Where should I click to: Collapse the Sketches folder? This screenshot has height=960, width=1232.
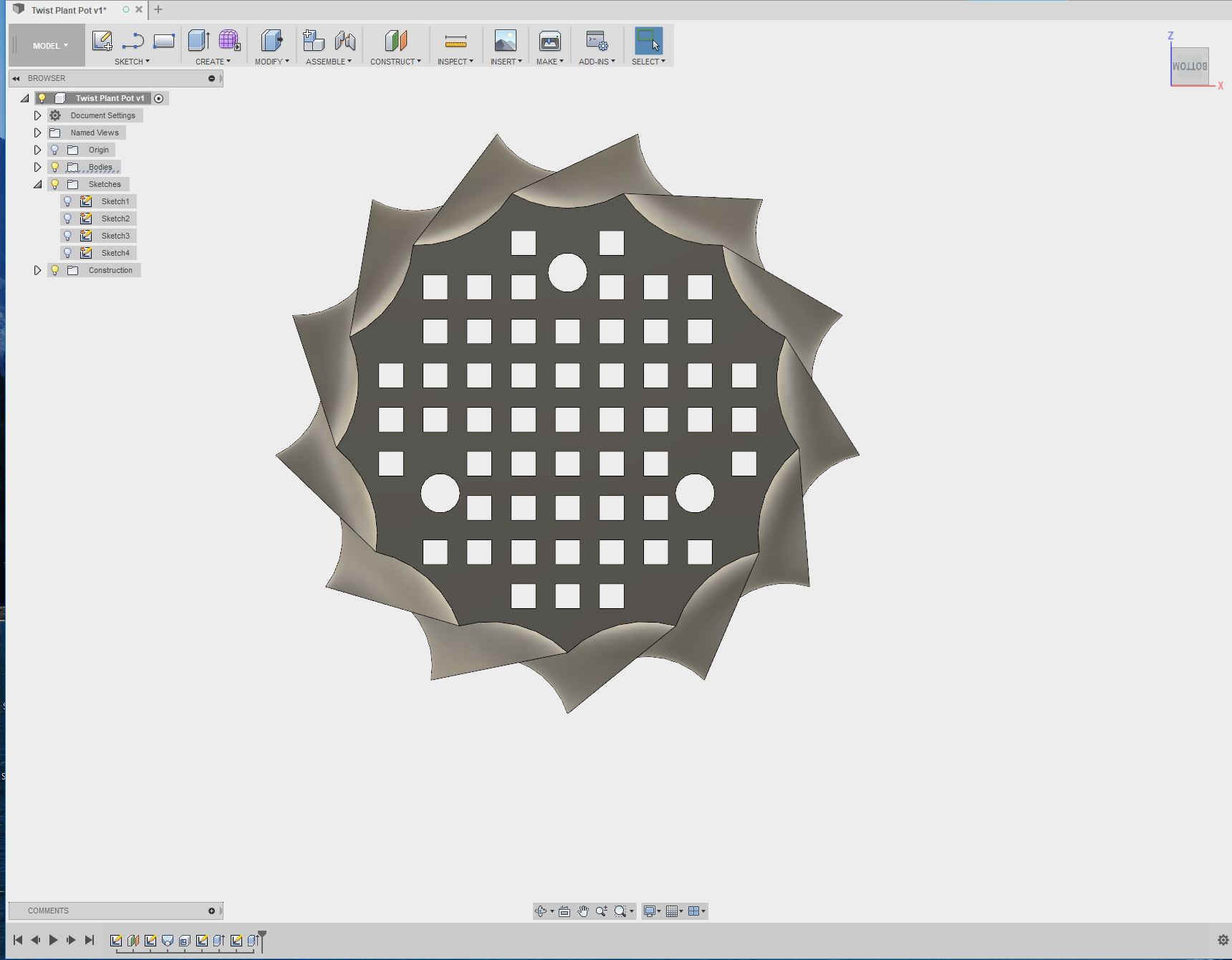coord(38,184)
